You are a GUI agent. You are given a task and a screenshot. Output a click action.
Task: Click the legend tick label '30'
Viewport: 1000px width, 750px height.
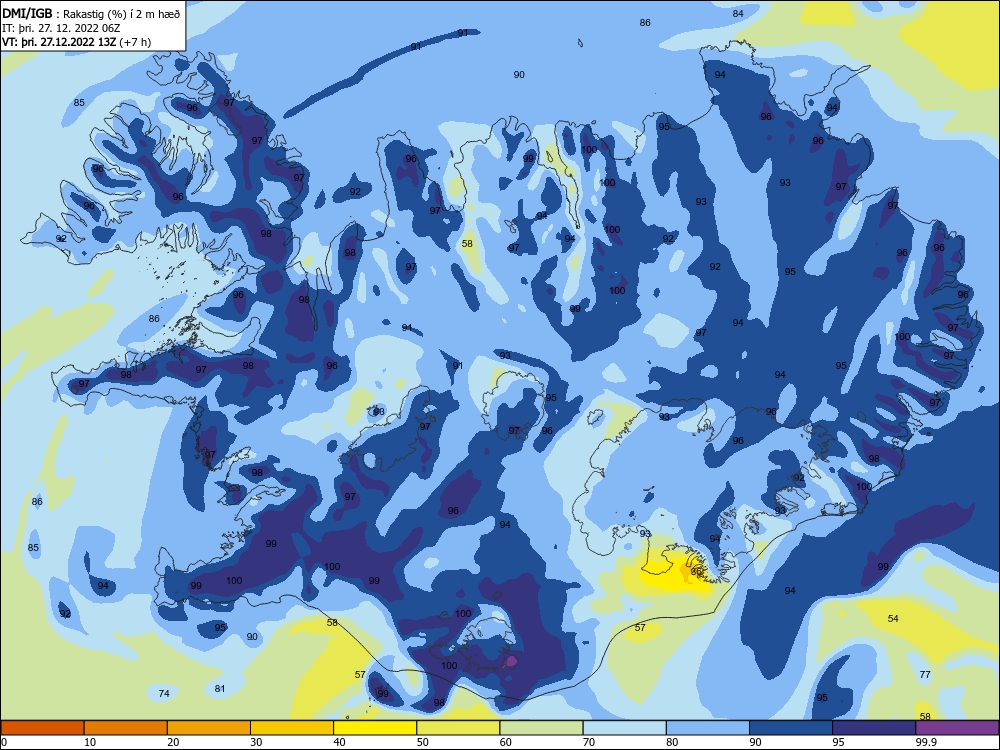[x=256, y=742]
